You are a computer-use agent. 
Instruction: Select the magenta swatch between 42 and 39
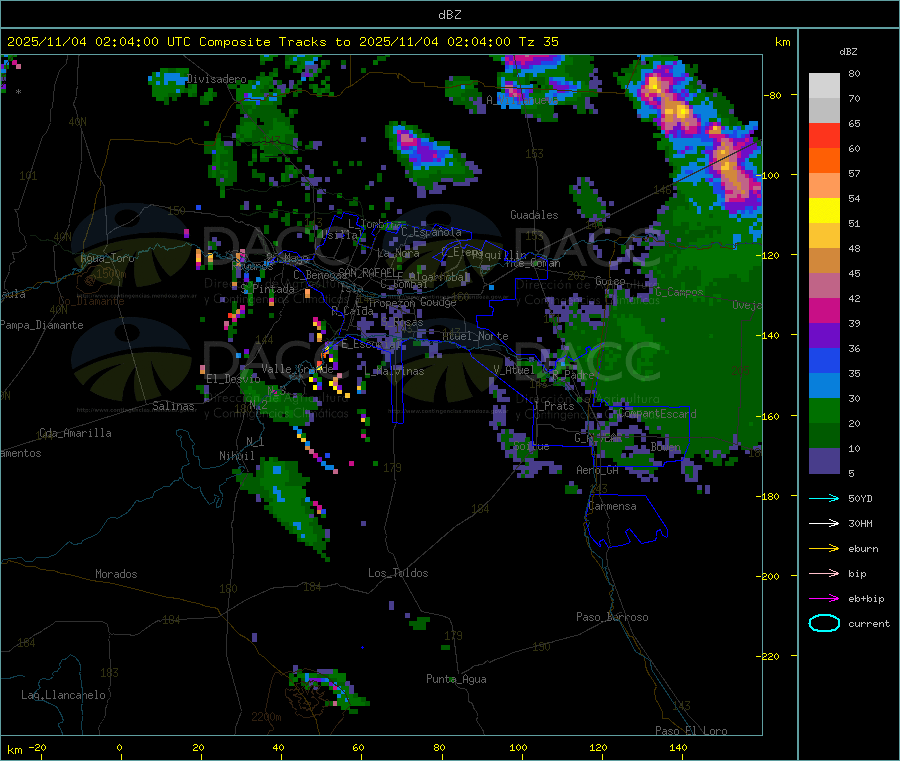824,310
